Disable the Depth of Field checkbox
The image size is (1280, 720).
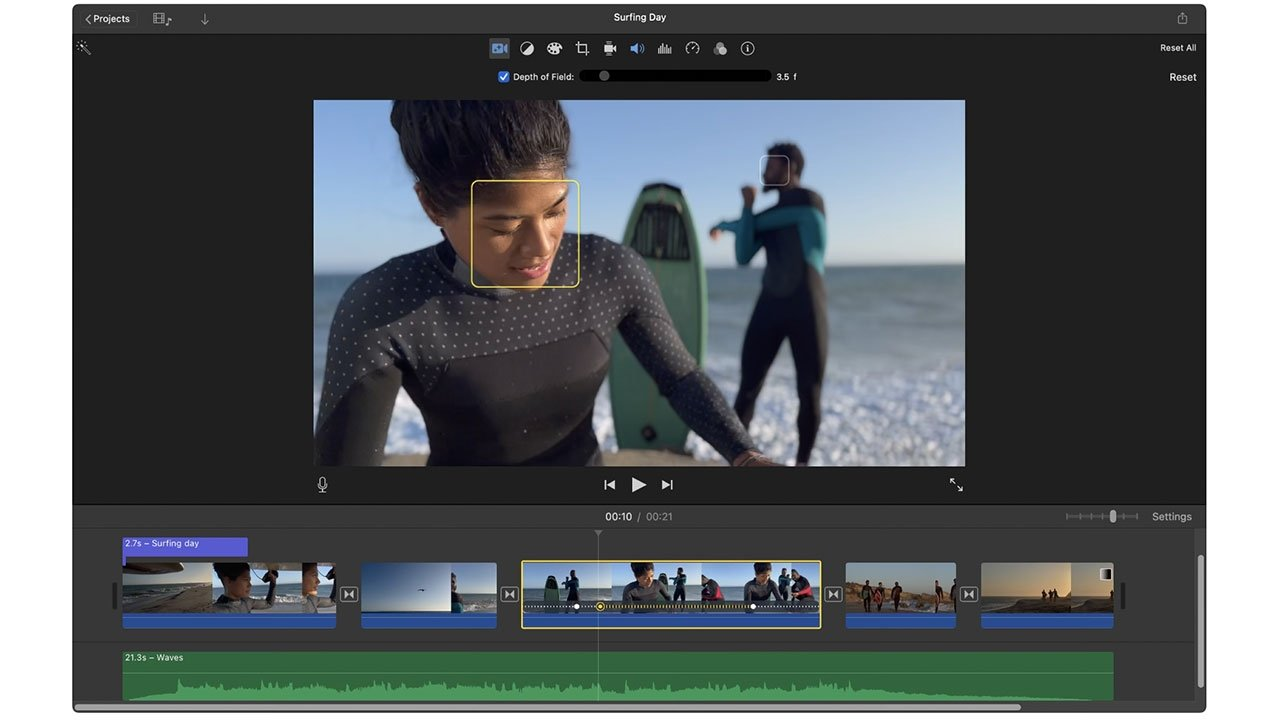[x=503, y=76]
